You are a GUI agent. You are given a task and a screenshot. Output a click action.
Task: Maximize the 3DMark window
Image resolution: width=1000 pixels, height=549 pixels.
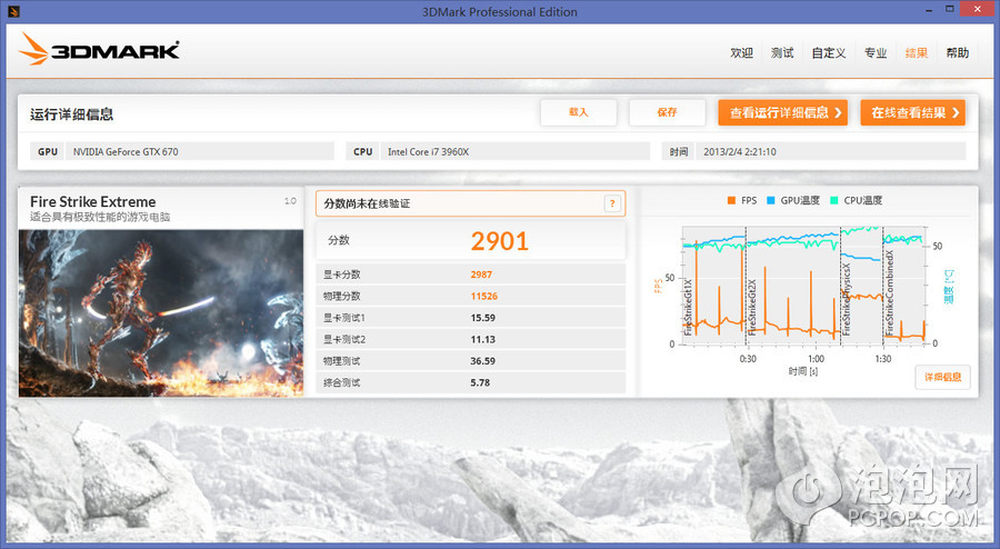pos(950,9)
